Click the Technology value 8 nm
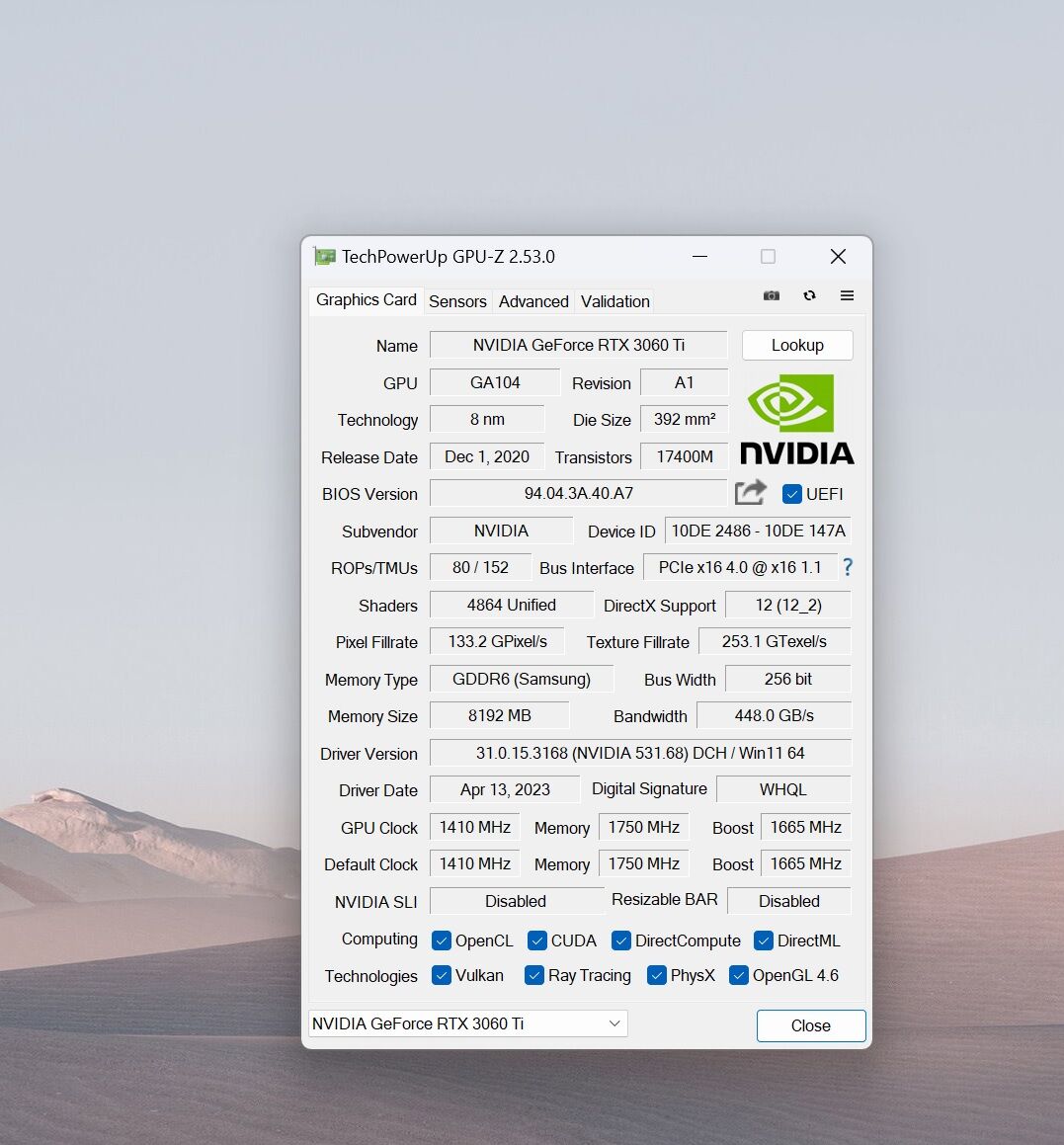This screenshot has height=1145, width=1064. click(487, 419)
